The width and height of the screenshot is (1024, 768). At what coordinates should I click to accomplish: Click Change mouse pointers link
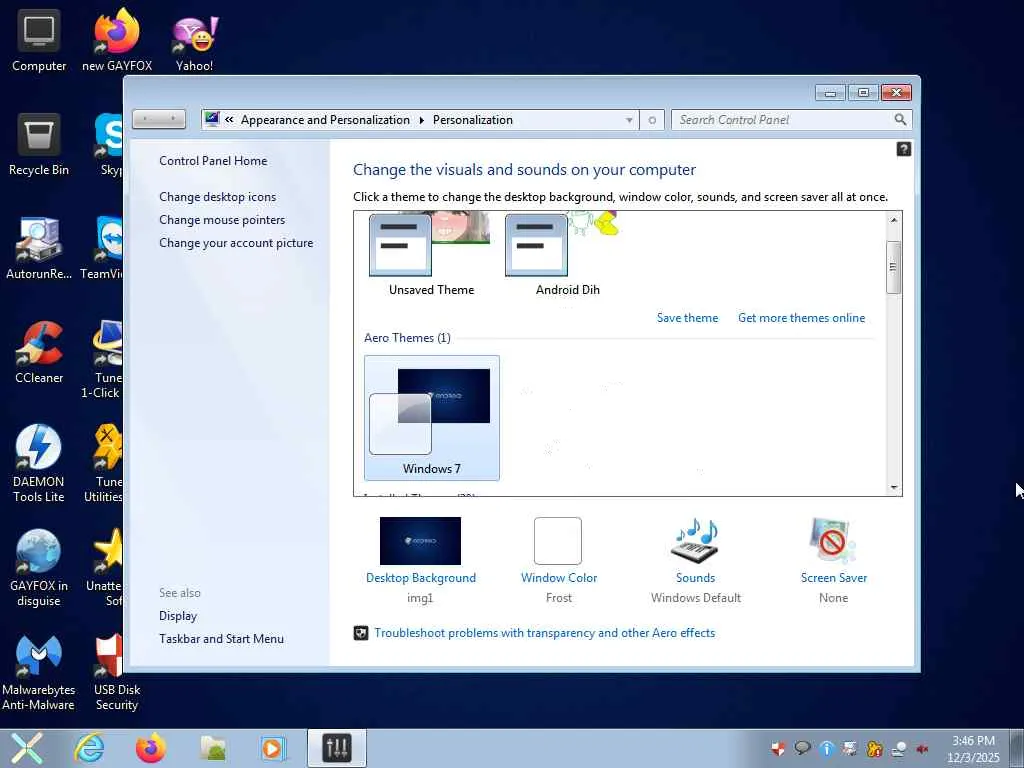click(222, 219)
